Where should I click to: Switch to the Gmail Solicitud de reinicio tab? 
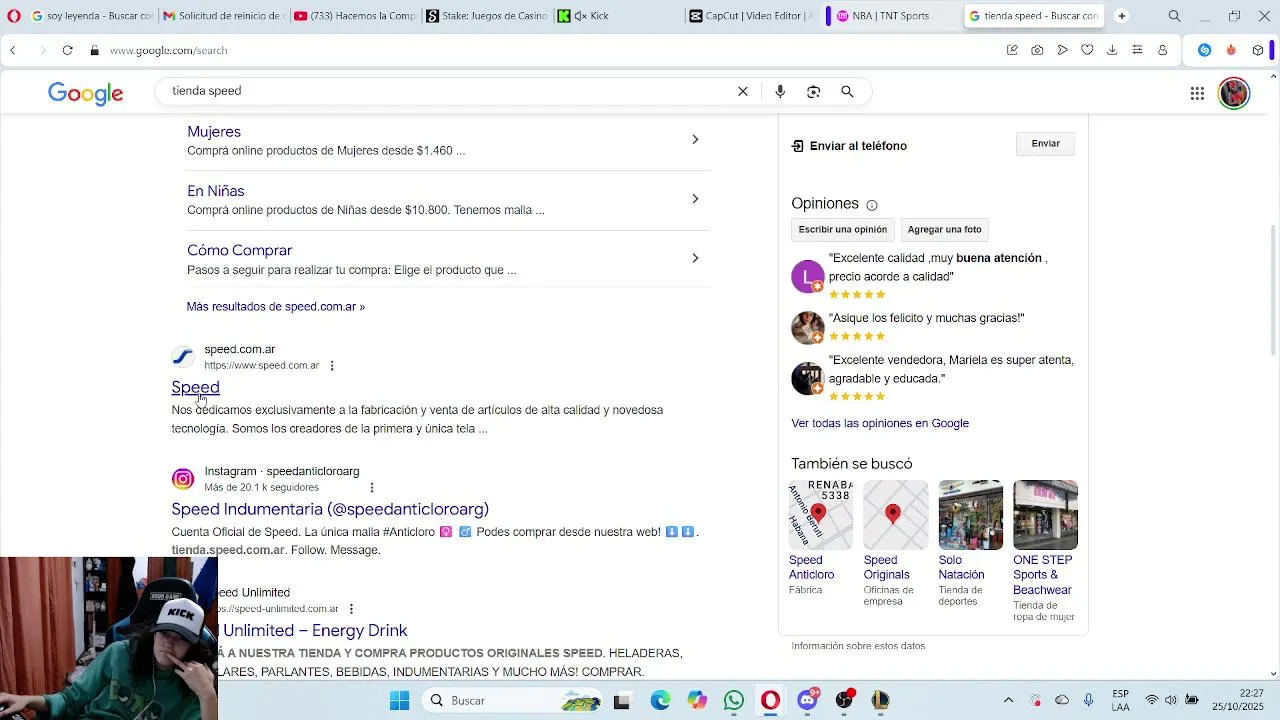tap(224, 16)
